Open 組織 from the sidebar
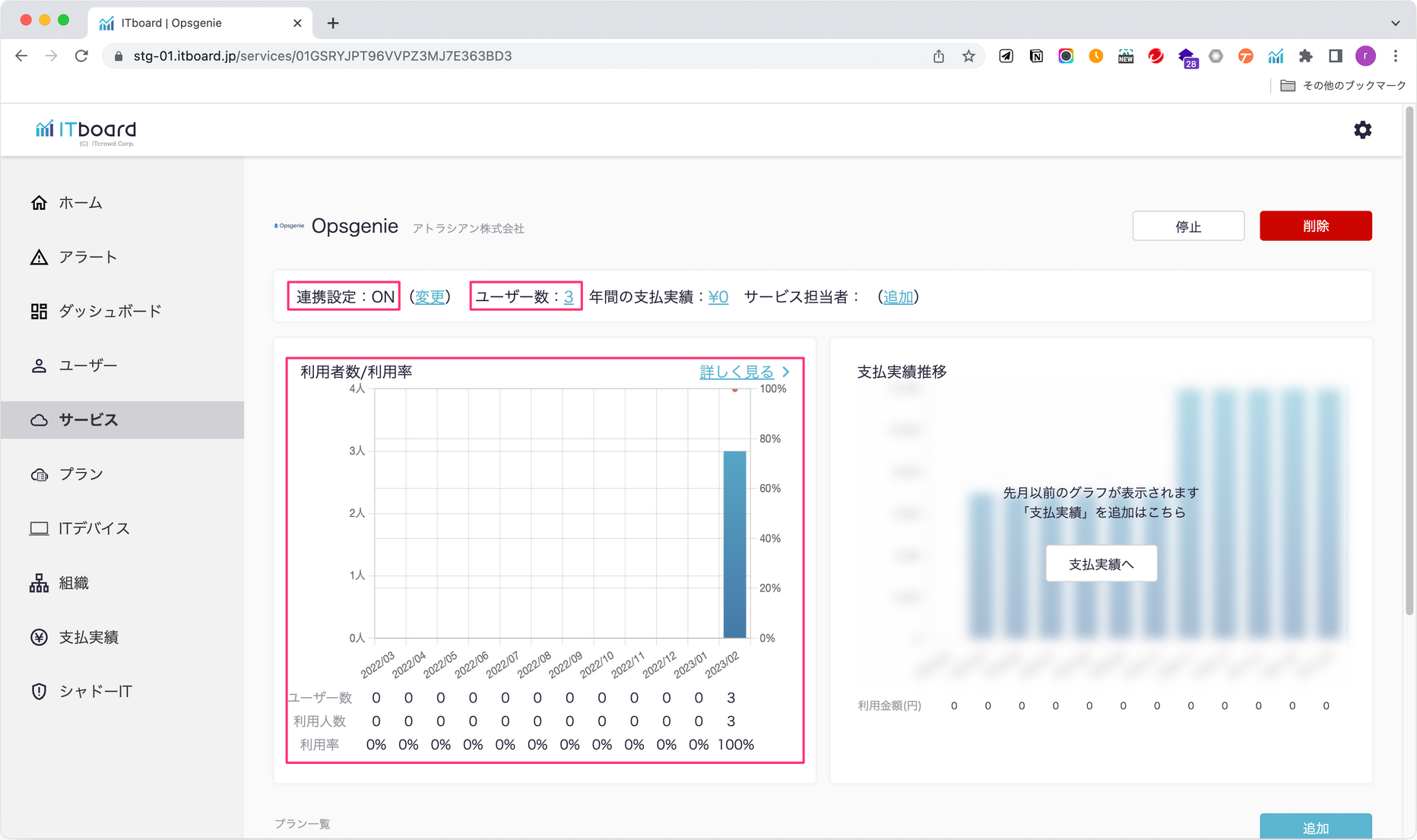1417x840 pixels. [x=73, y=583]
